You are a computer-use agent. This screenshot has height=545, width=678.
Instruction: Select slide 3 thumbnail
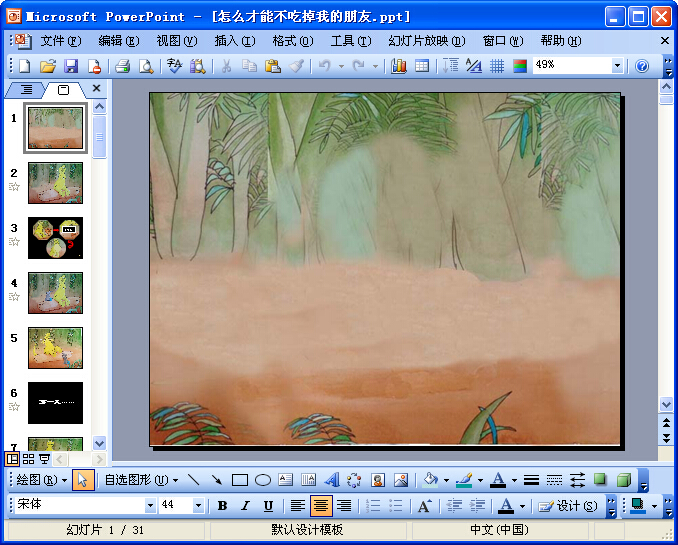[55, 238]
